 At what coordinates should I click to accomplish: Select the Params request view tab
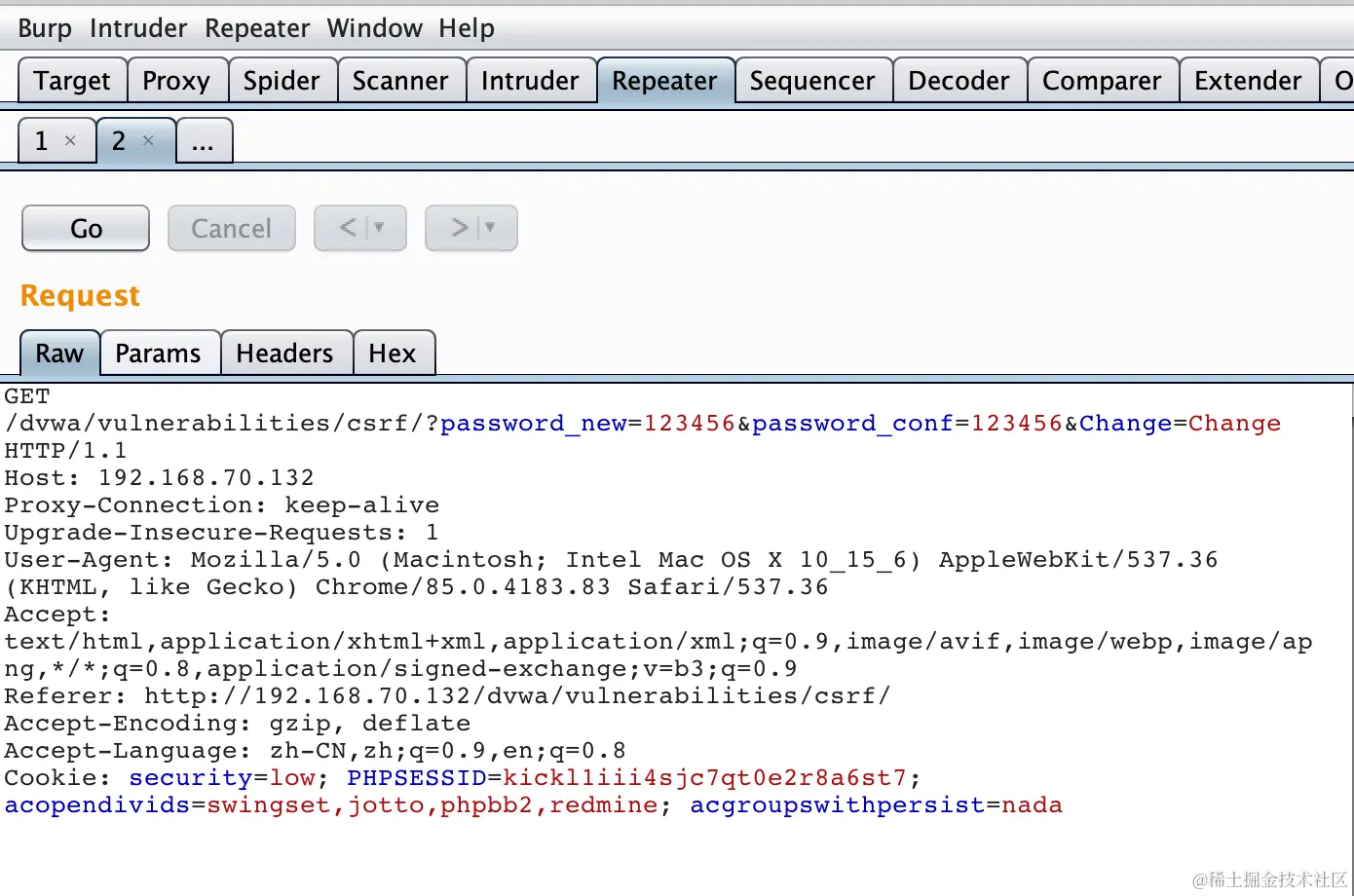158,353
